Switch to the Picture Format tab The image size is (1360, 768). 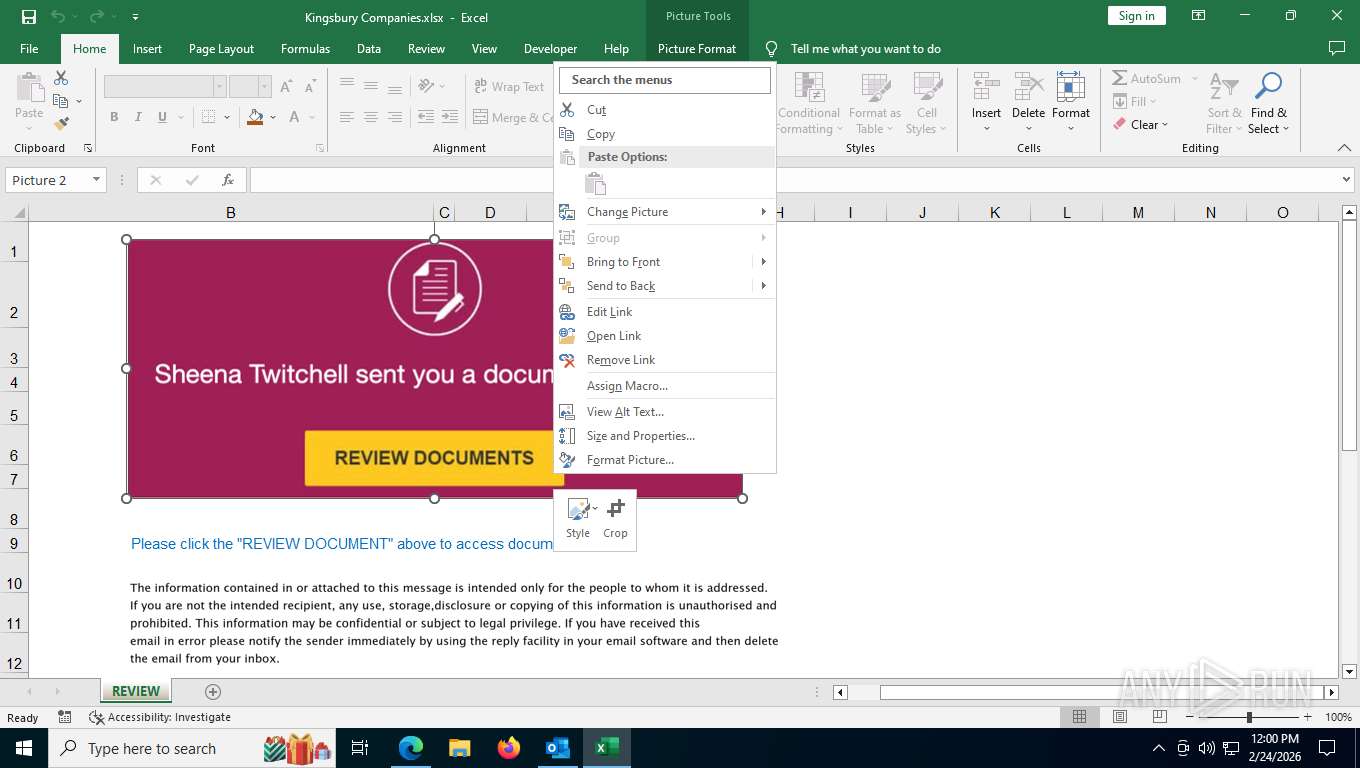pyautogui.click(x=697, y=48)
